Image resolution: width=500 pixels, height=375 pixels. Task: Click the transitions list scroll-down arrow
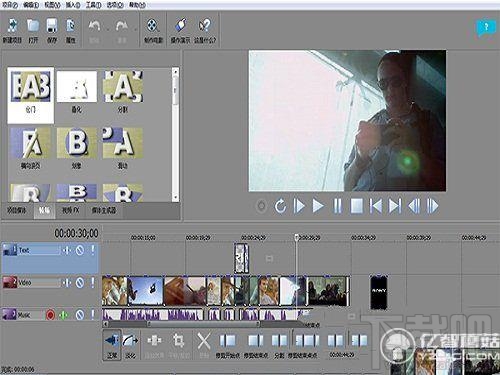(175, 197)
